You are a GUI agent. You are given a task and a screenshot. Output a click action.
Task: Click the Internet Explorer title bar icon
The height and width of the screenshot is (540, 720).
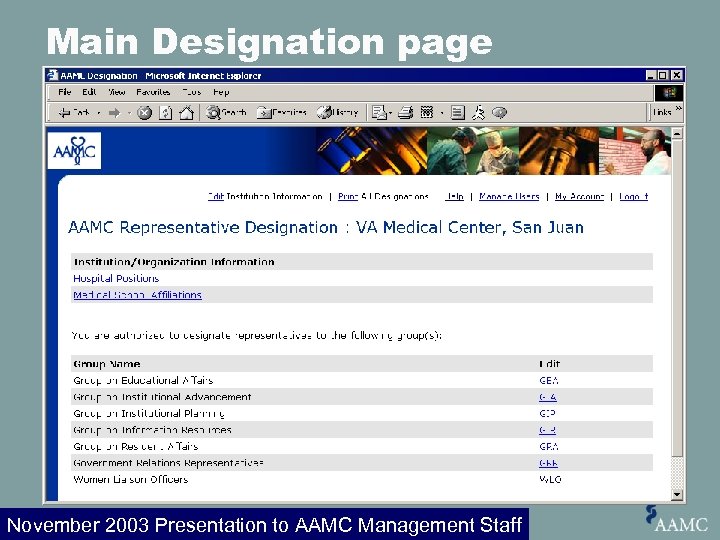53,75
